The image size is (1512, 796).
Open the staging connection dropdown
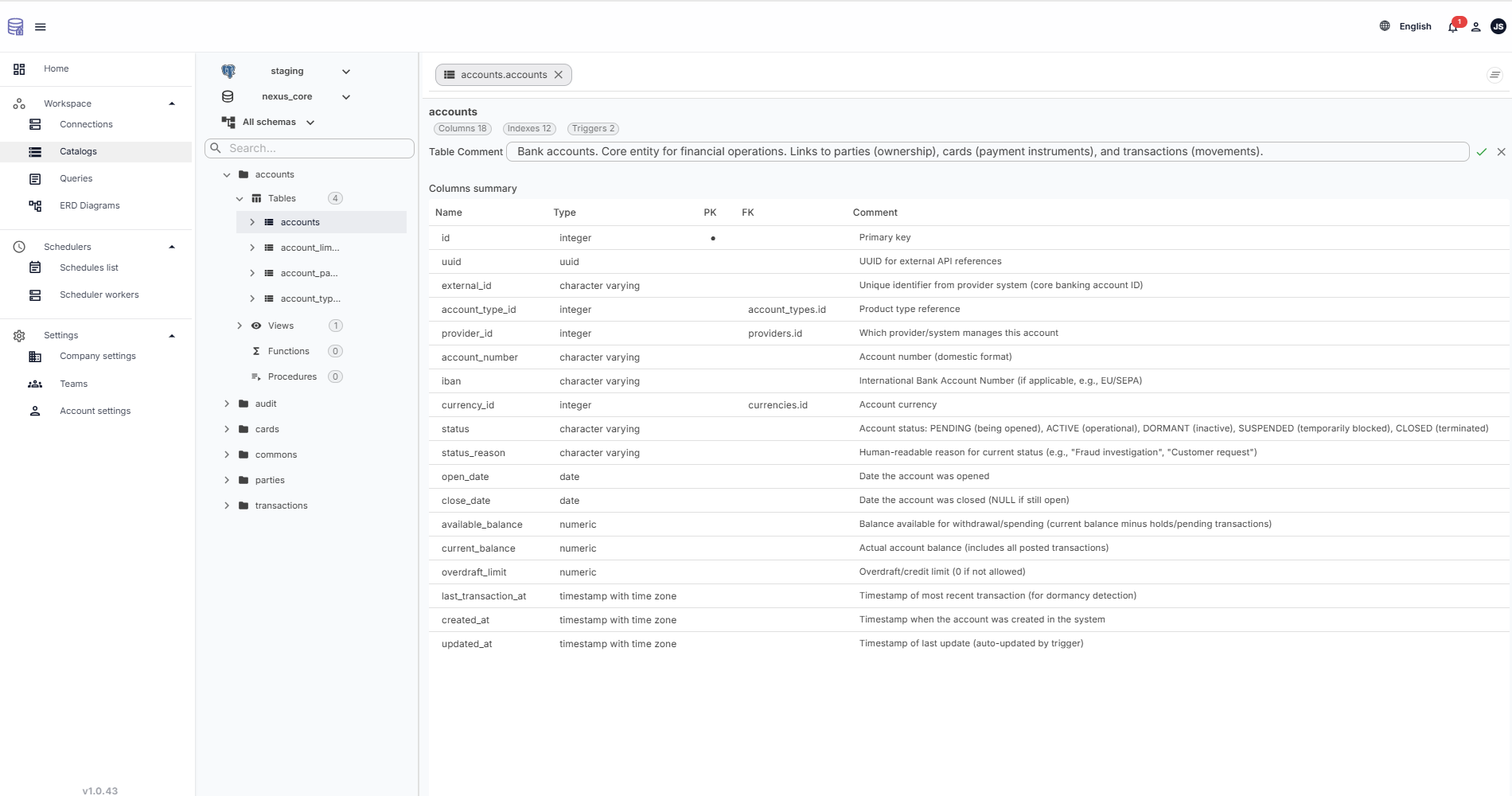pos(346,71)
